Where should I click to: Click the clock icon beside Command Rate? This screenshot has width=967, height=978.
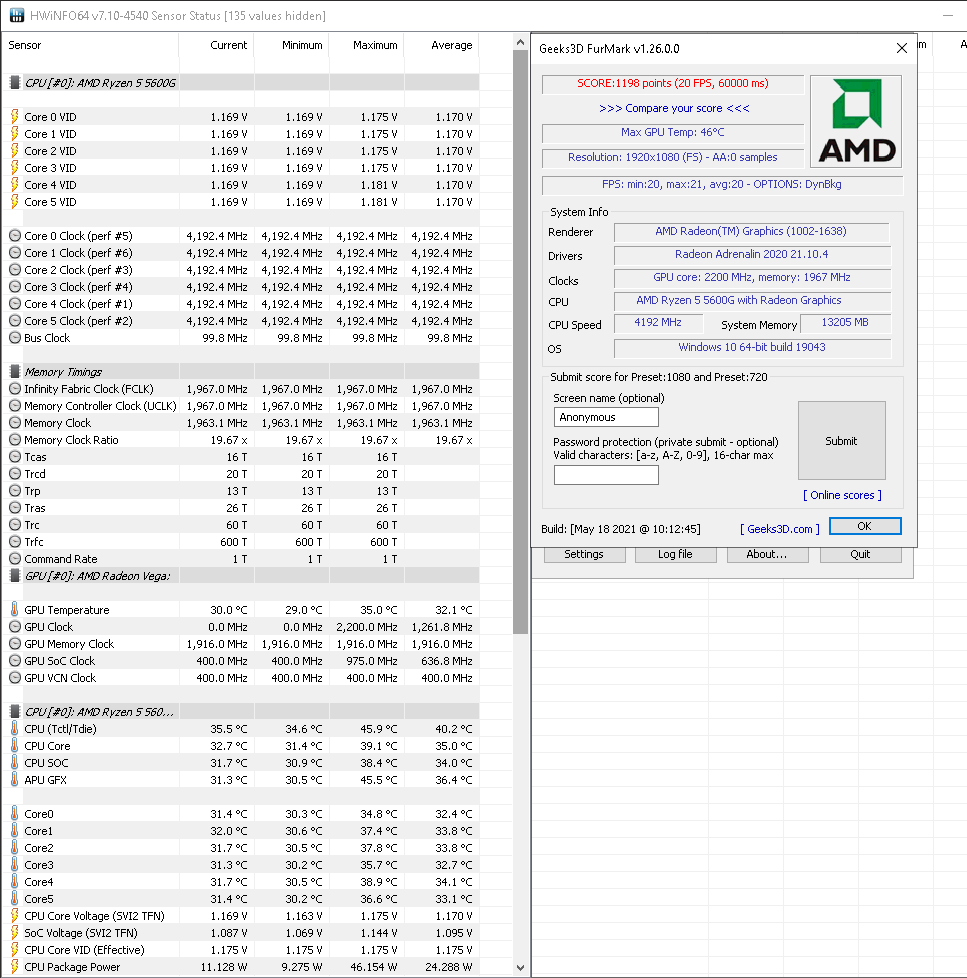point(15,559)
